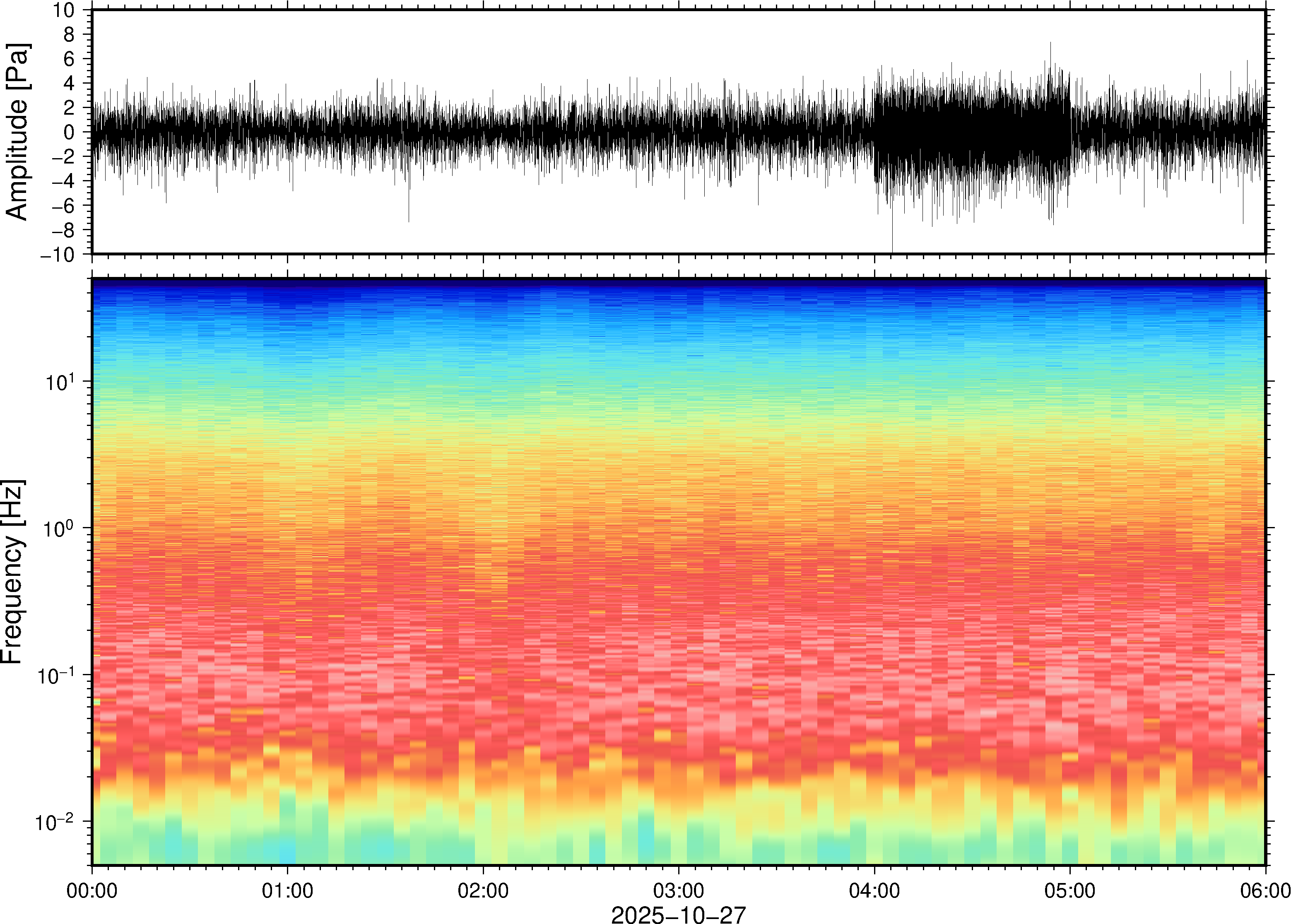
Task: Click the 6 amplitude tick label
Action: click(x=69, y=59)
